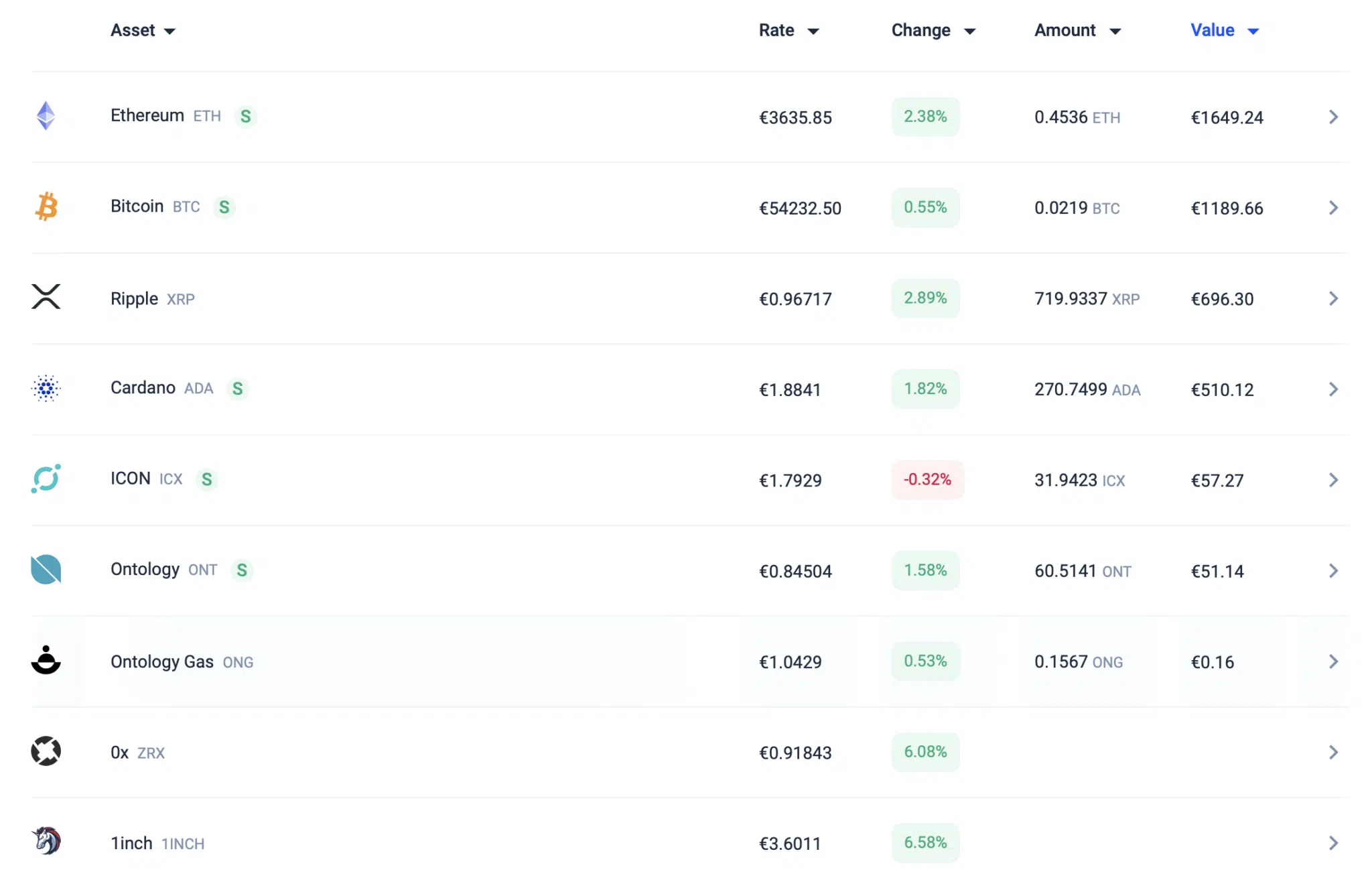This screenshot has height=884, width=1372.
Task: Click the Ethereum rate €3635.85
Action: [x=795, y=117]
